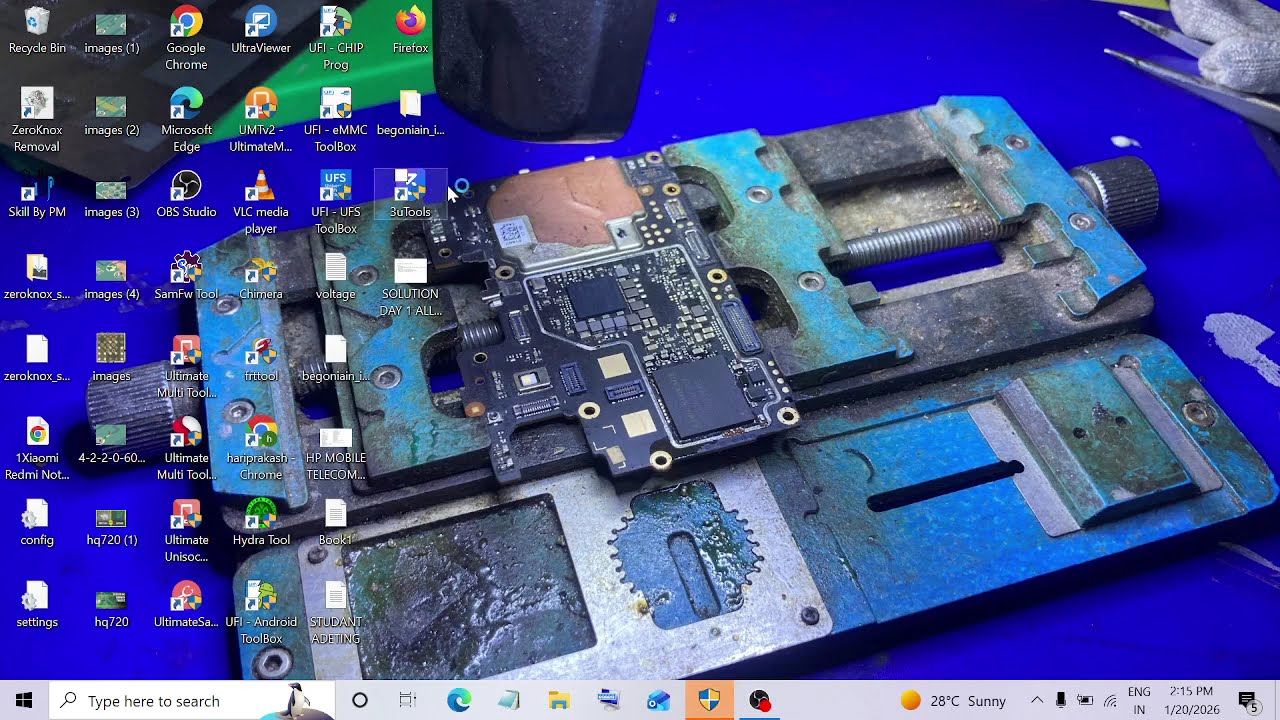Screen dimensions: 1280x720
Task: Open UFI - UFS ToolBox shortcut
Action: coord(336,202)
